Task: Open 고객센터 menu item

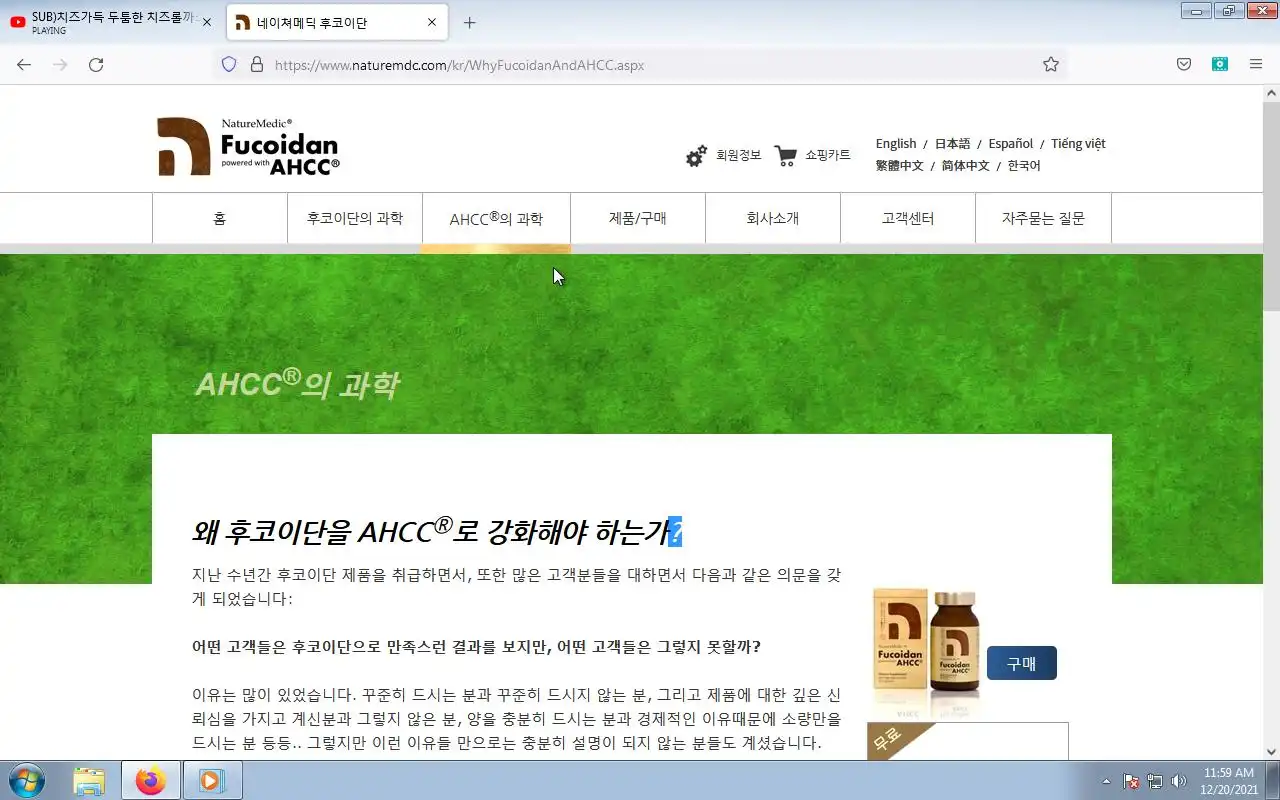Action: click(908, 218)
